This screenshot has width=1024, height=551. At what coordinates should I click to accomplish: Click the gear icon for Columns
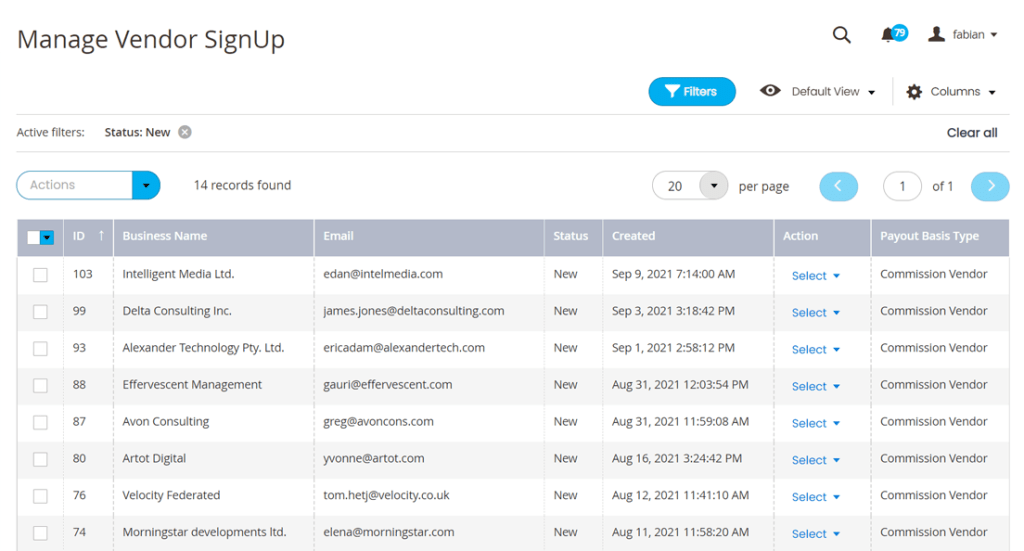coord(914,92)
